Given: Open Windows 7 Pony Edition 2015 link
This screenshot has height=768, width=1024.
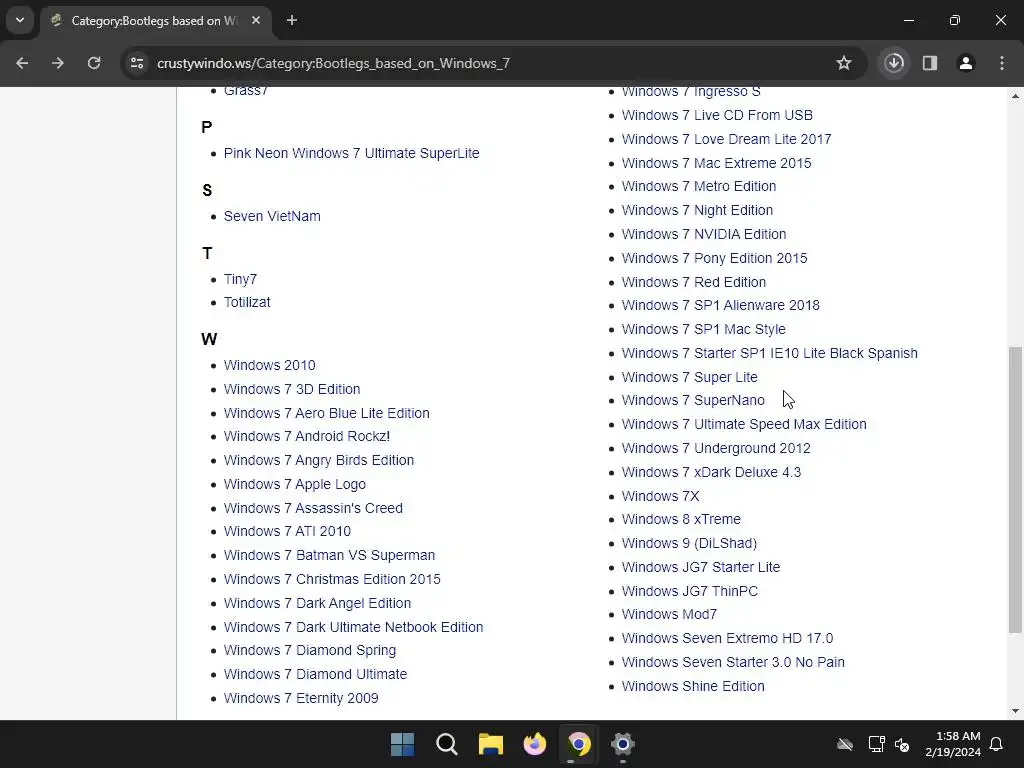Looking at the screenshot, I should 714,258.
